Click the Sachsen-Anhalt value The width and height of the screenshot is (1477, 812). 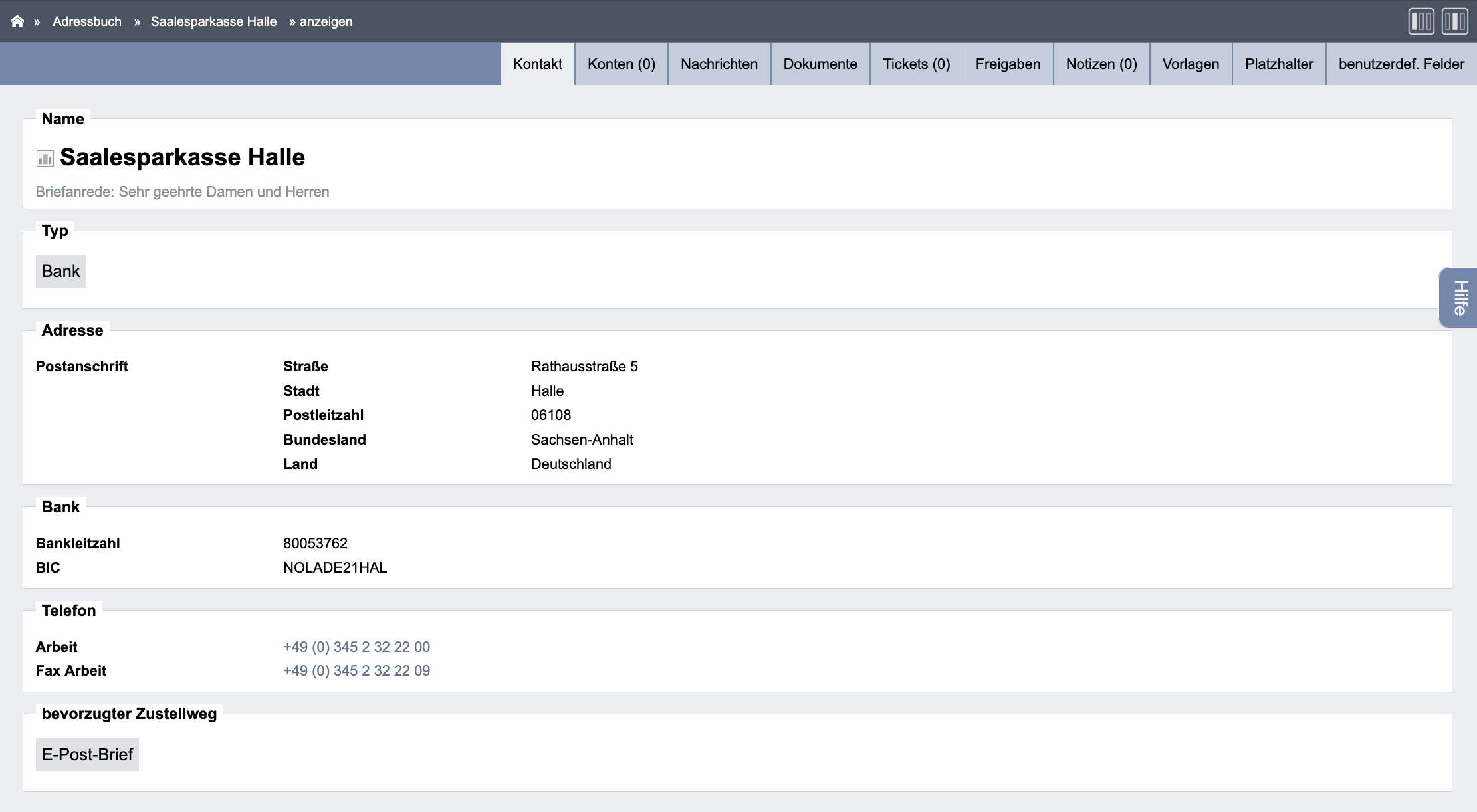(582, 439)
